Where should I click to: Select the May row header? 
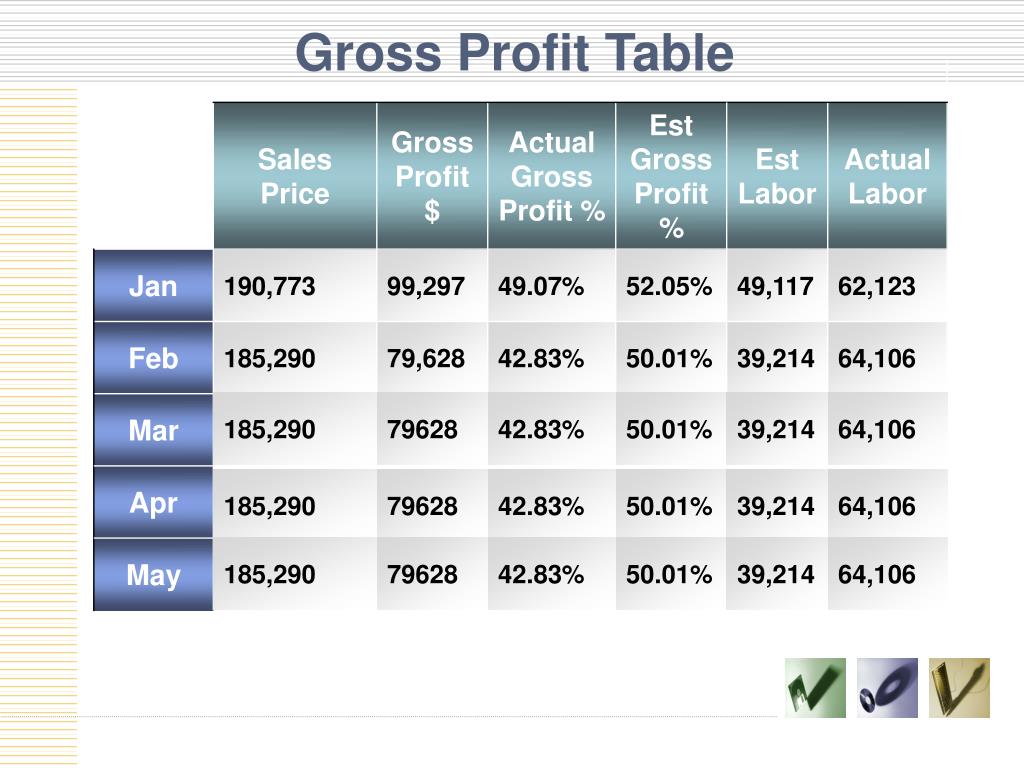pyautogui.click(x=153, y=575)
